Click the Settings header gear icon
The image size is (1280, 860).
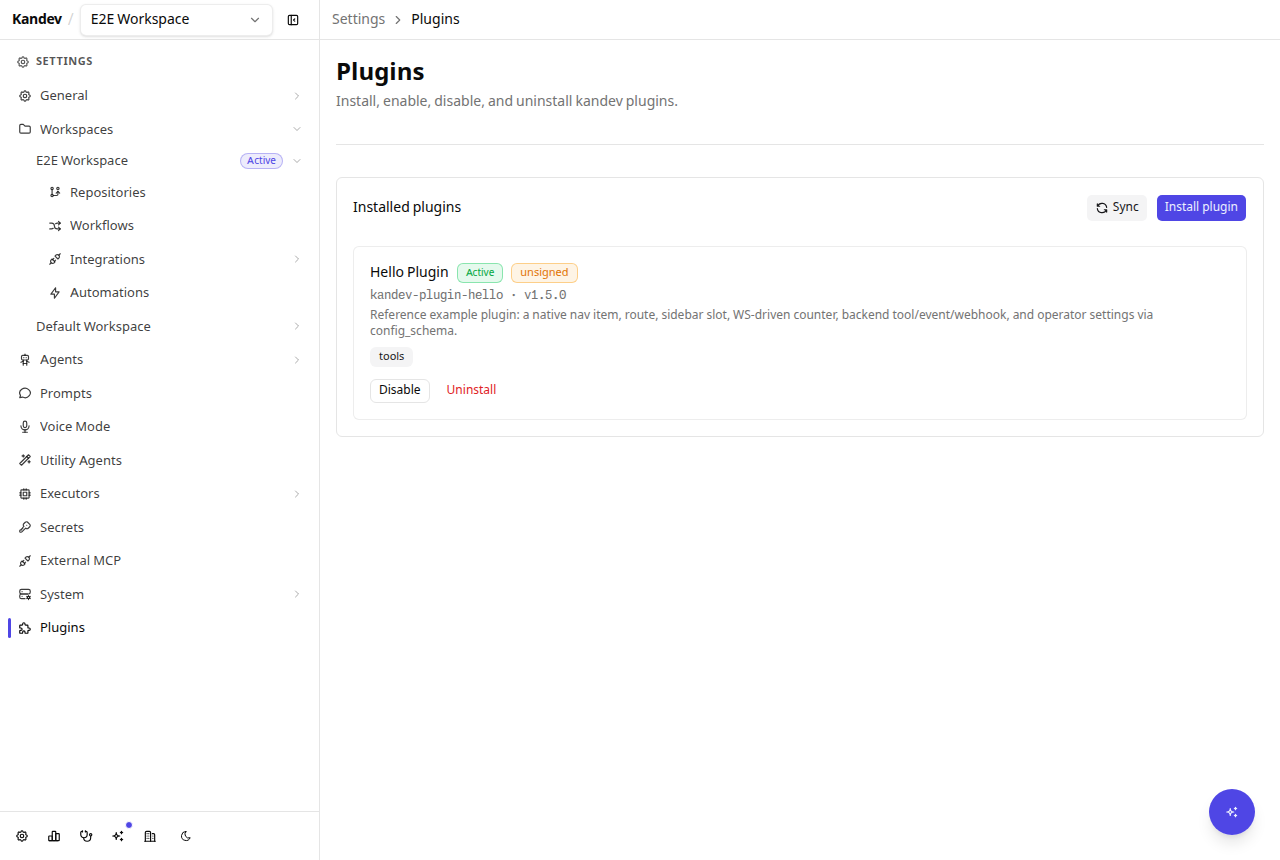23,62
